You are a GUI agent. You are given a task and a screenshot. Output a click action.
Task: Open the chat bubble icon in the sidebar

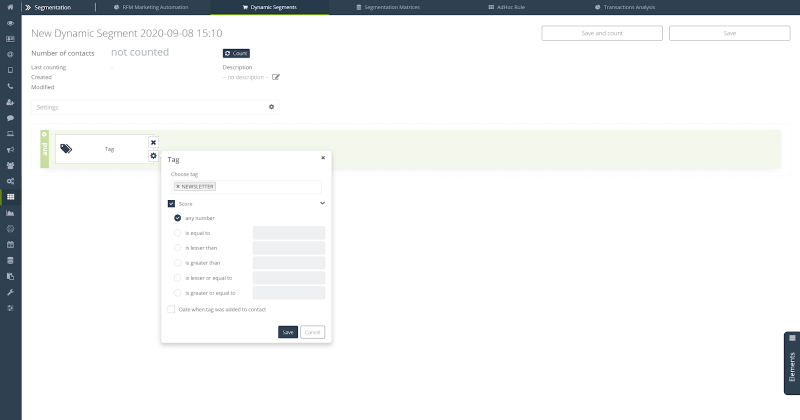[10, 118]
